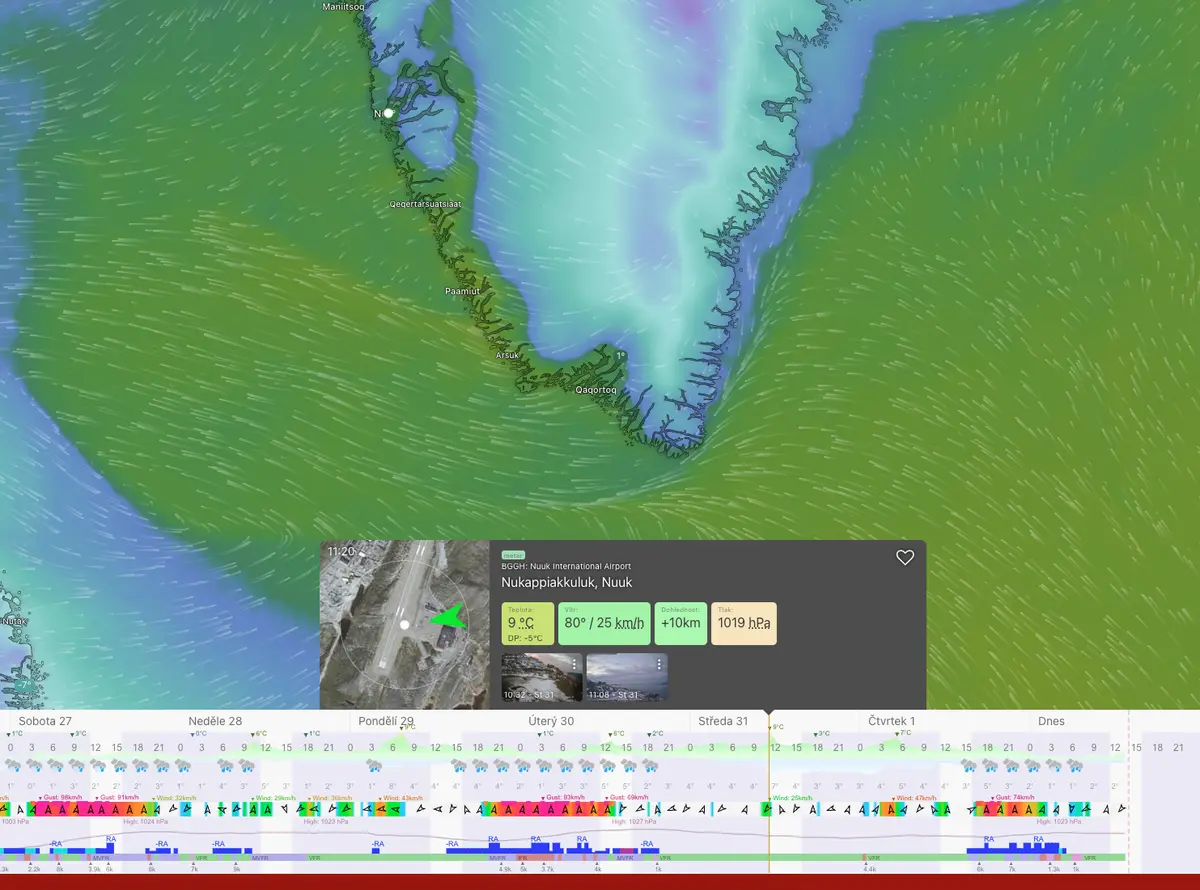Click the 1019 hPa pressure tile
The image size is (1200, 890).
click(743, 623)
